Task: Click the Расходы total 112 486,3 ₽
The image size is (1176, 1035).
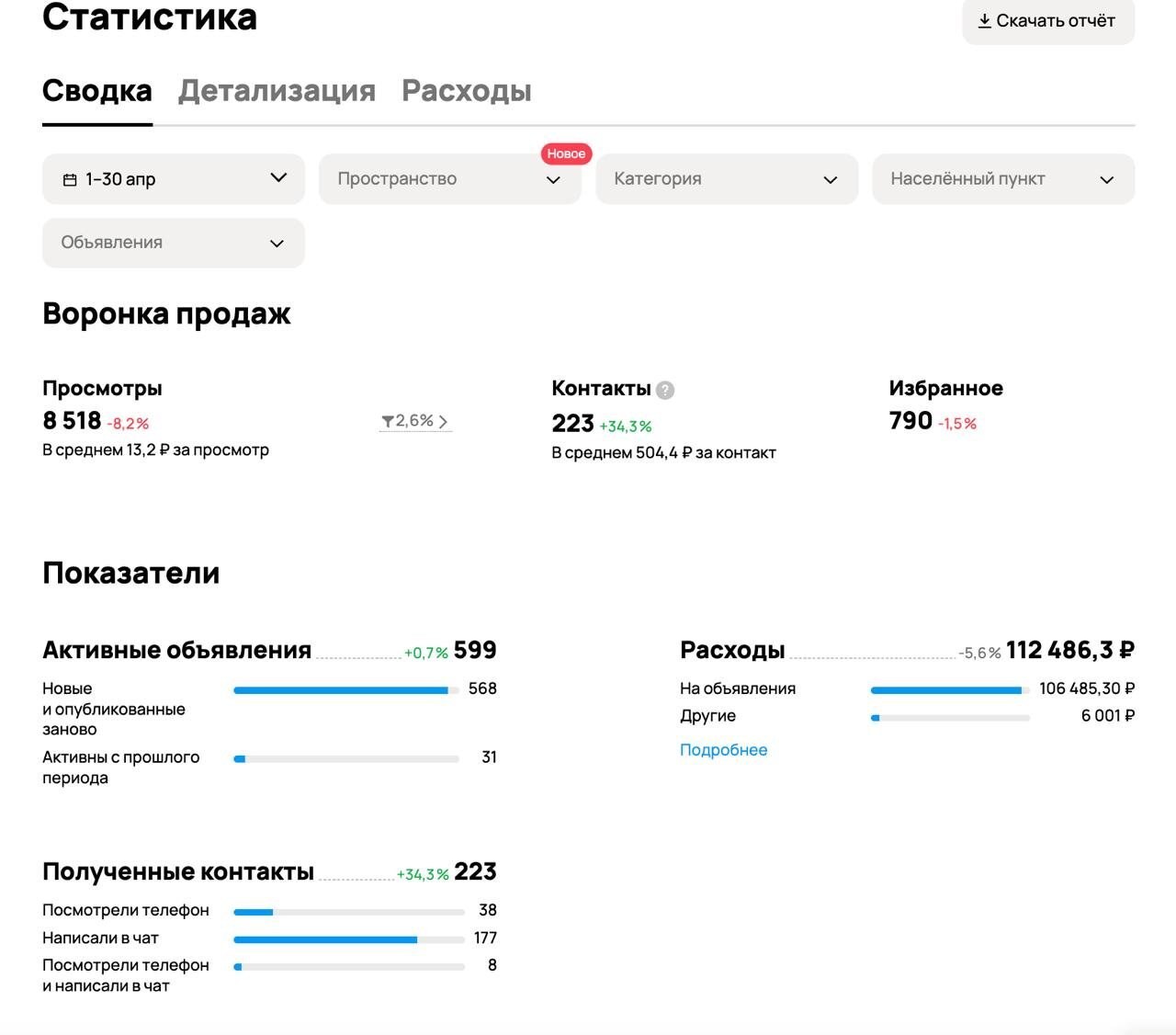Action: pyautogui.click(x=1070, y=651)
